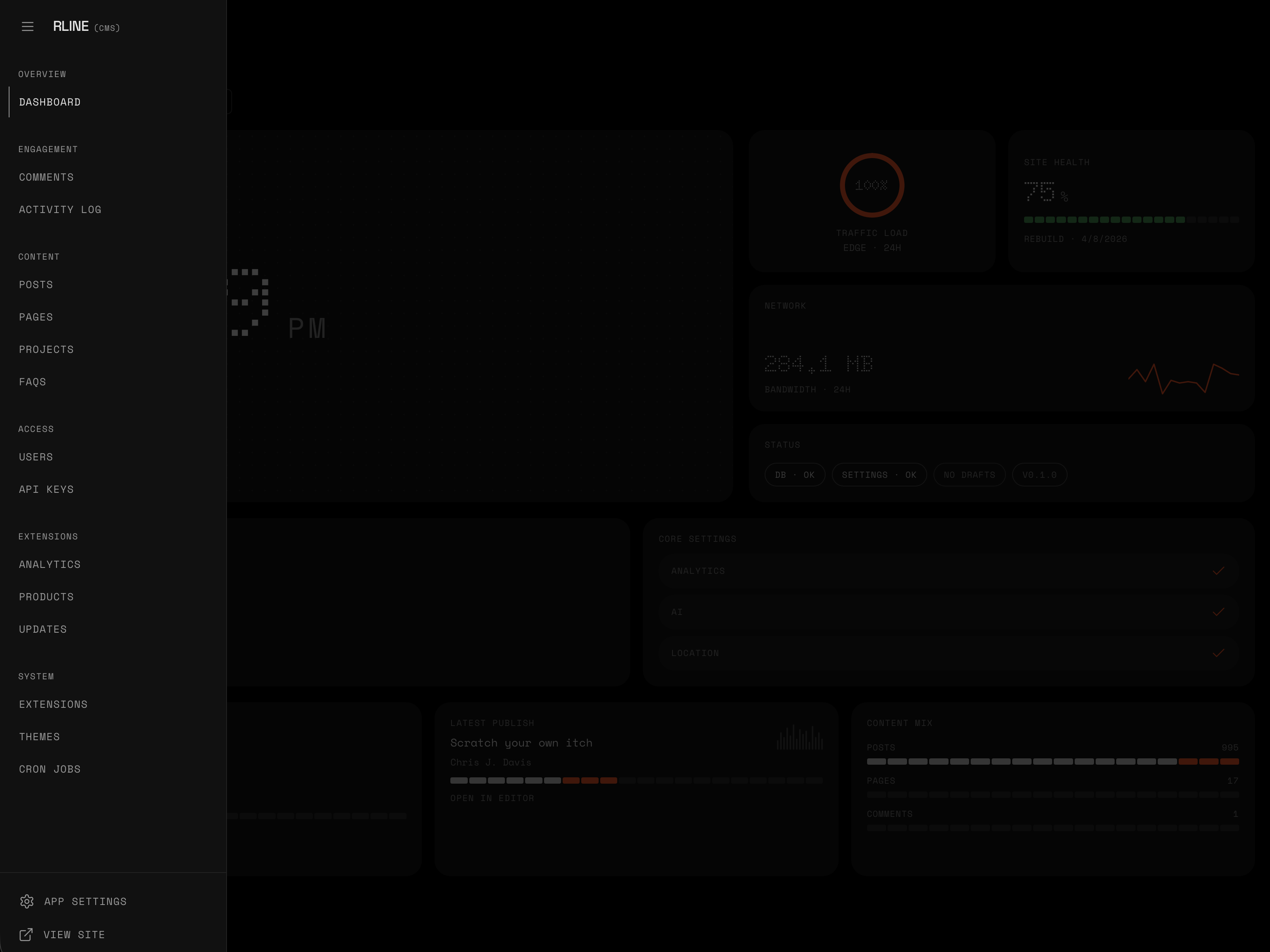Click author name "Chris J. Davis"
The height and width of the screenshot is (952, 1270).
[x=490, y=763]
